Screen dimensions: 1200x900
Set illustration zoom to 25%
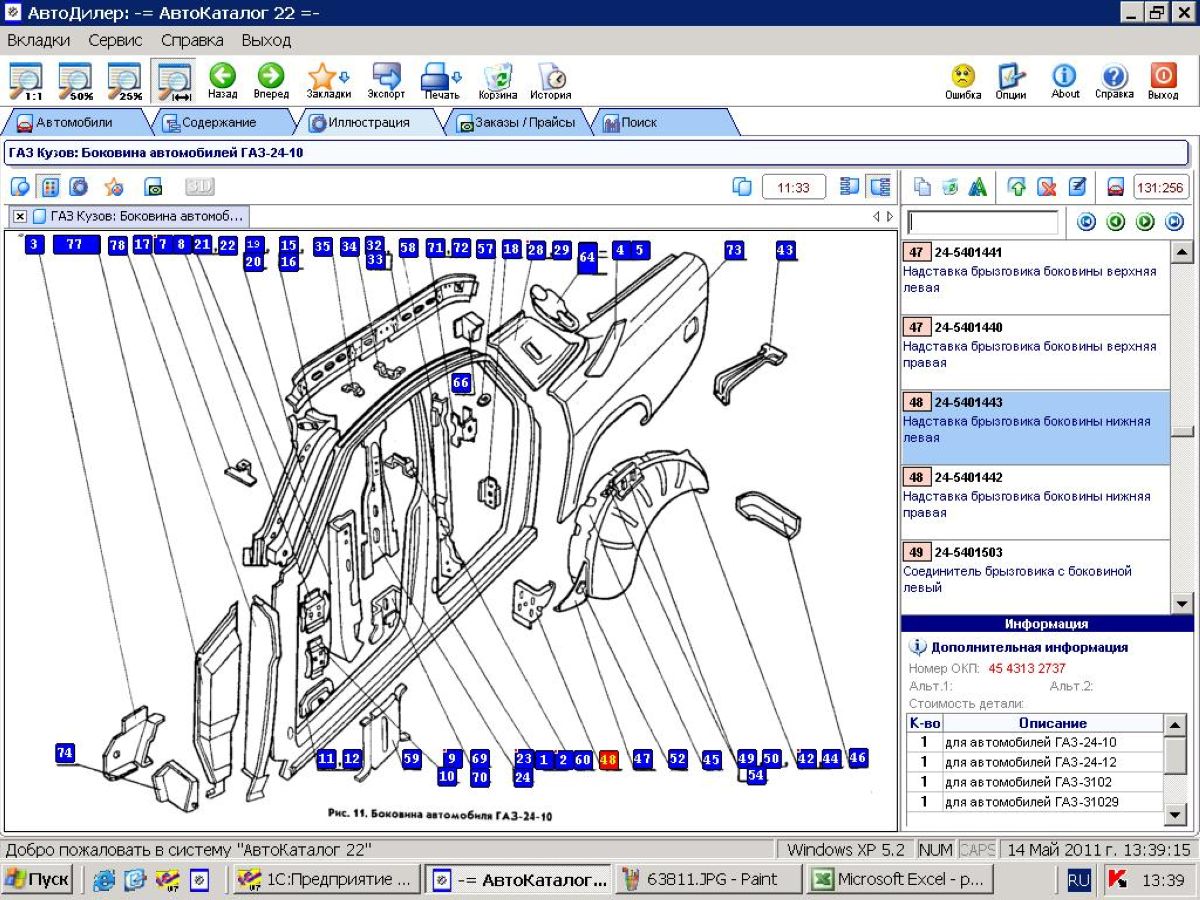pyautogui.click(x=125, y=82)
